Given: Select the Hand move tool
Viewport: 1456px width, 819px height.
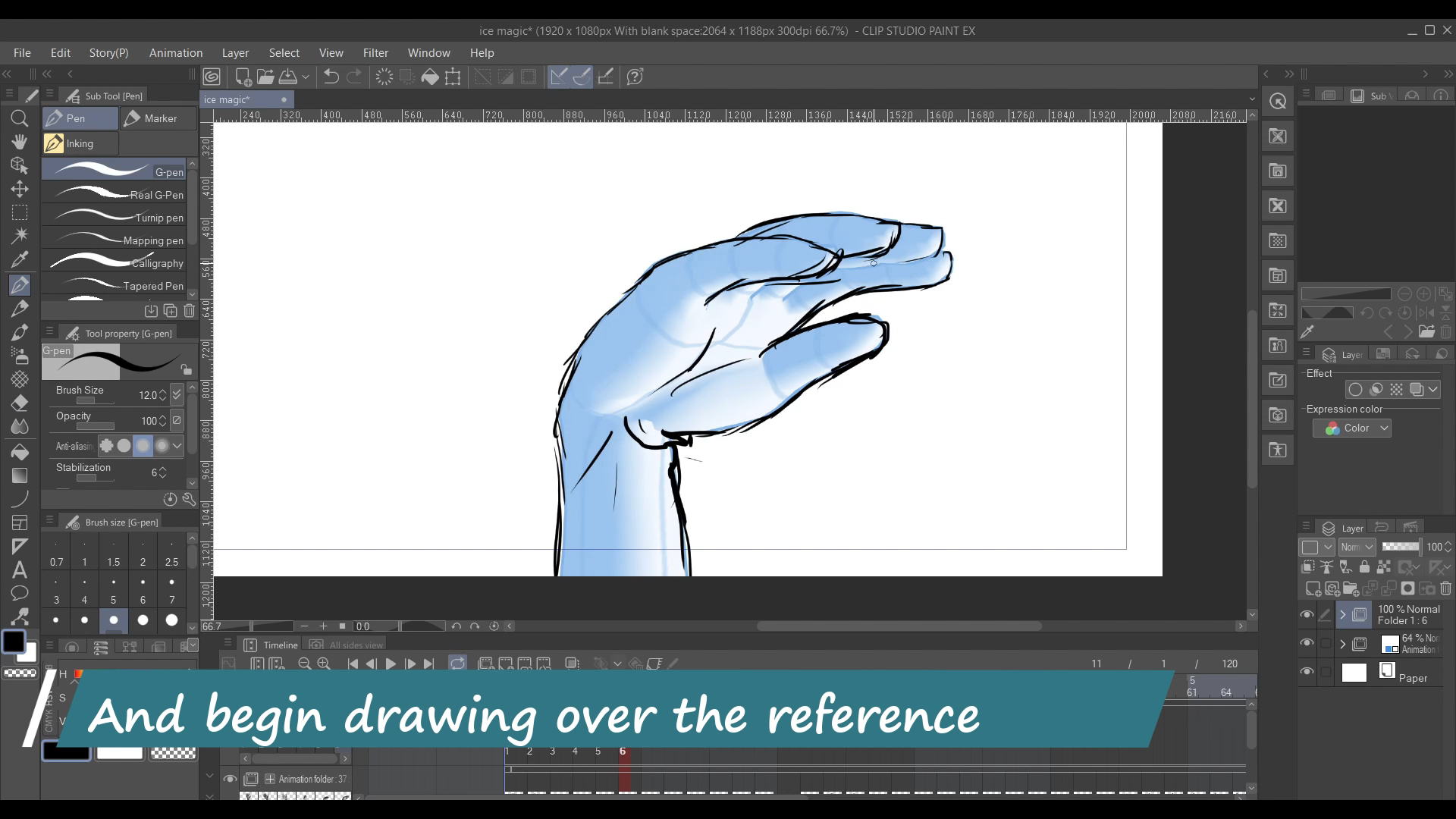Looking at the screenshot, I should tap(20, 142).
